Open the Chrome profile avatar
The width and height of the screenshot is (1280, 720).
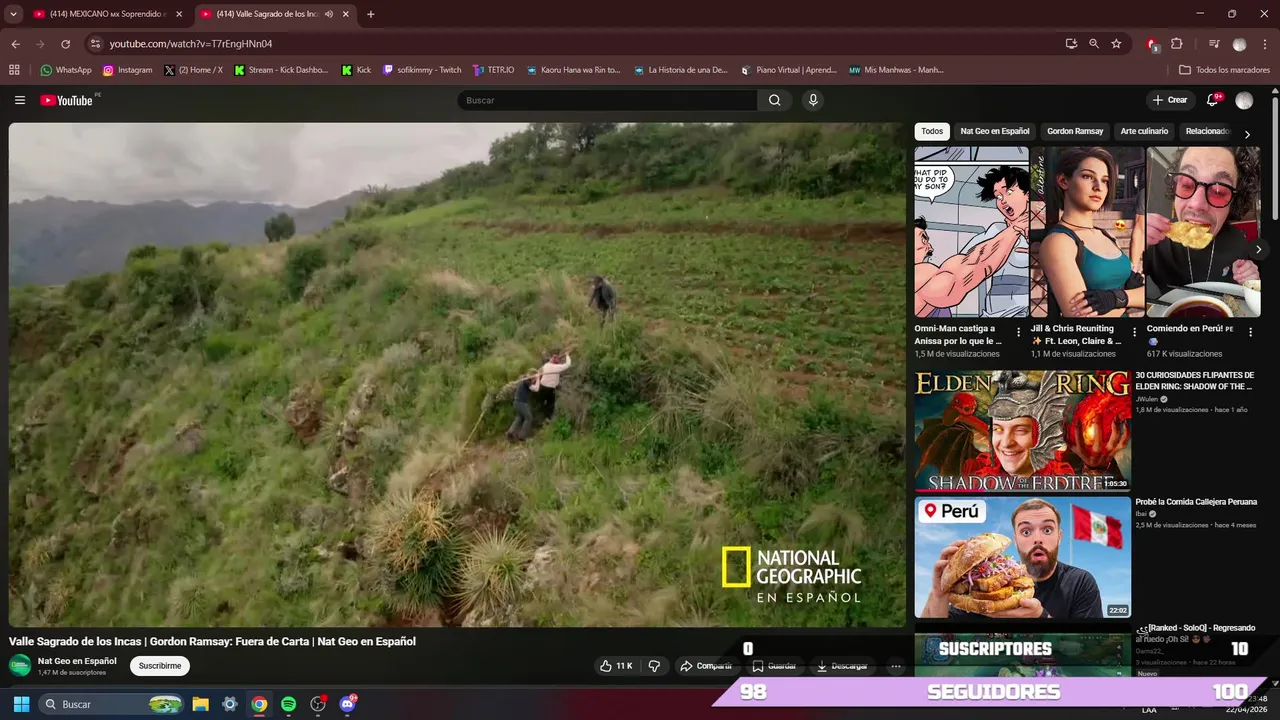click(1240, 44)
